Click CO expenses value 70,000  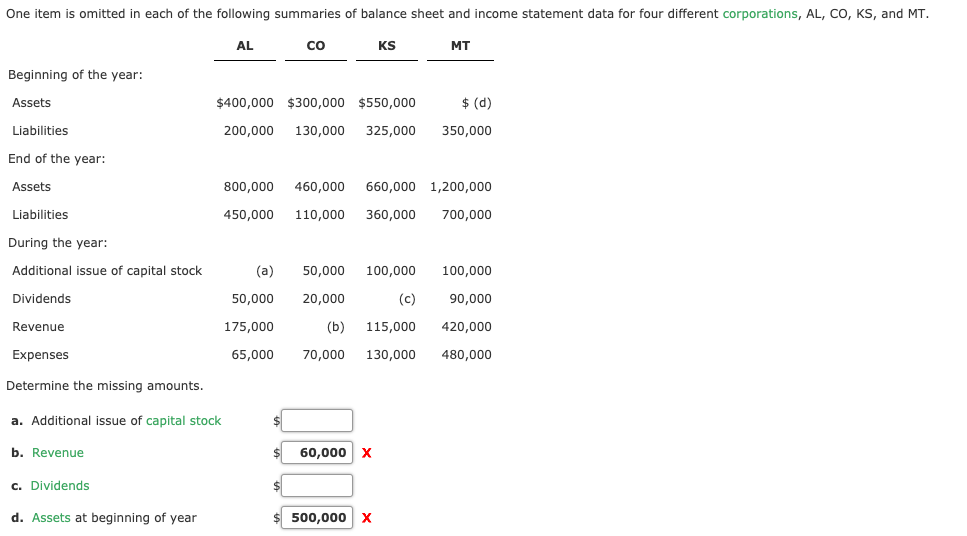click(323, 355)
